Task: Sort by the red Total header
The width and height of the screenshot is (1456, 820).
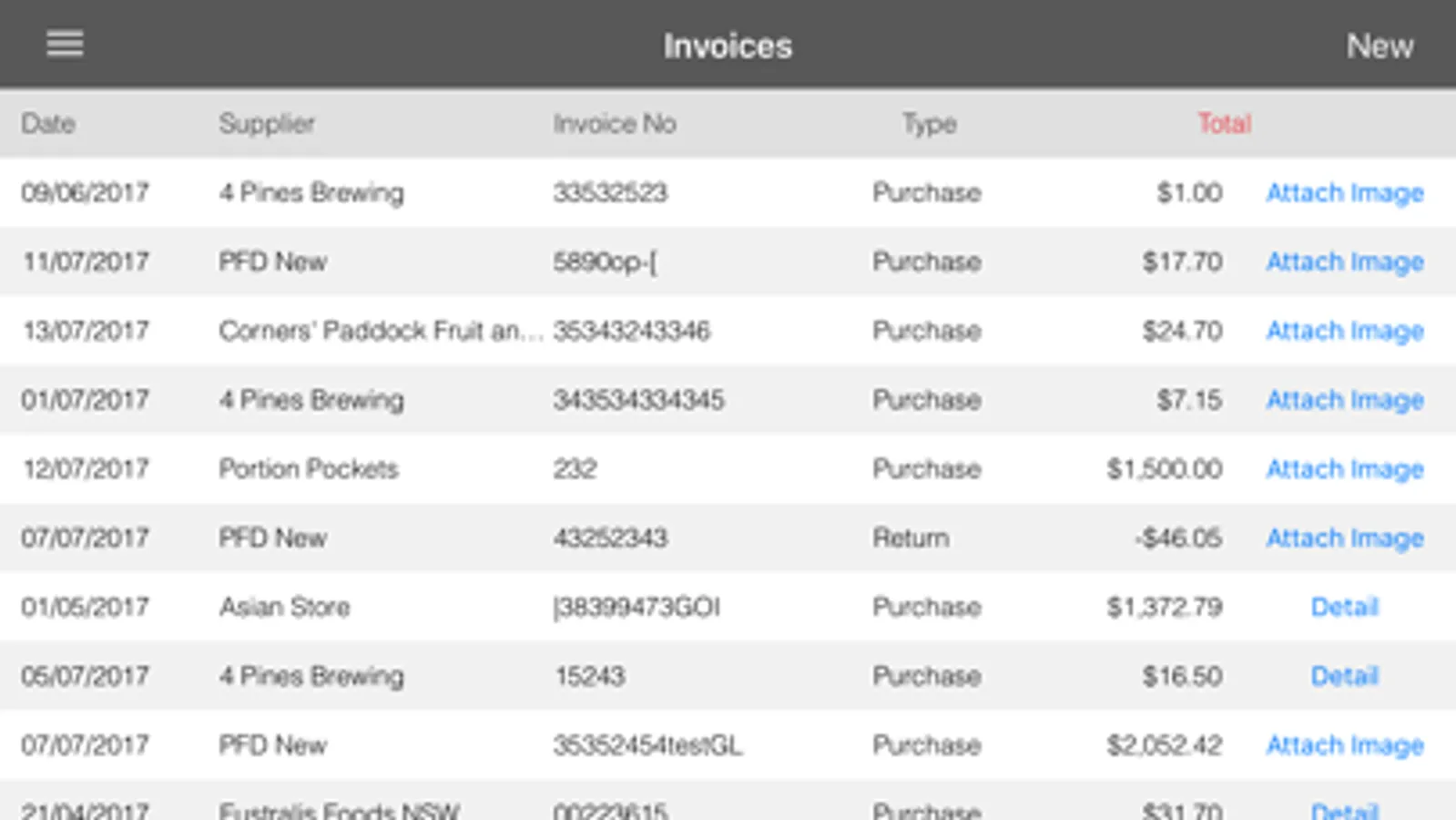Action: point(1224,124)
